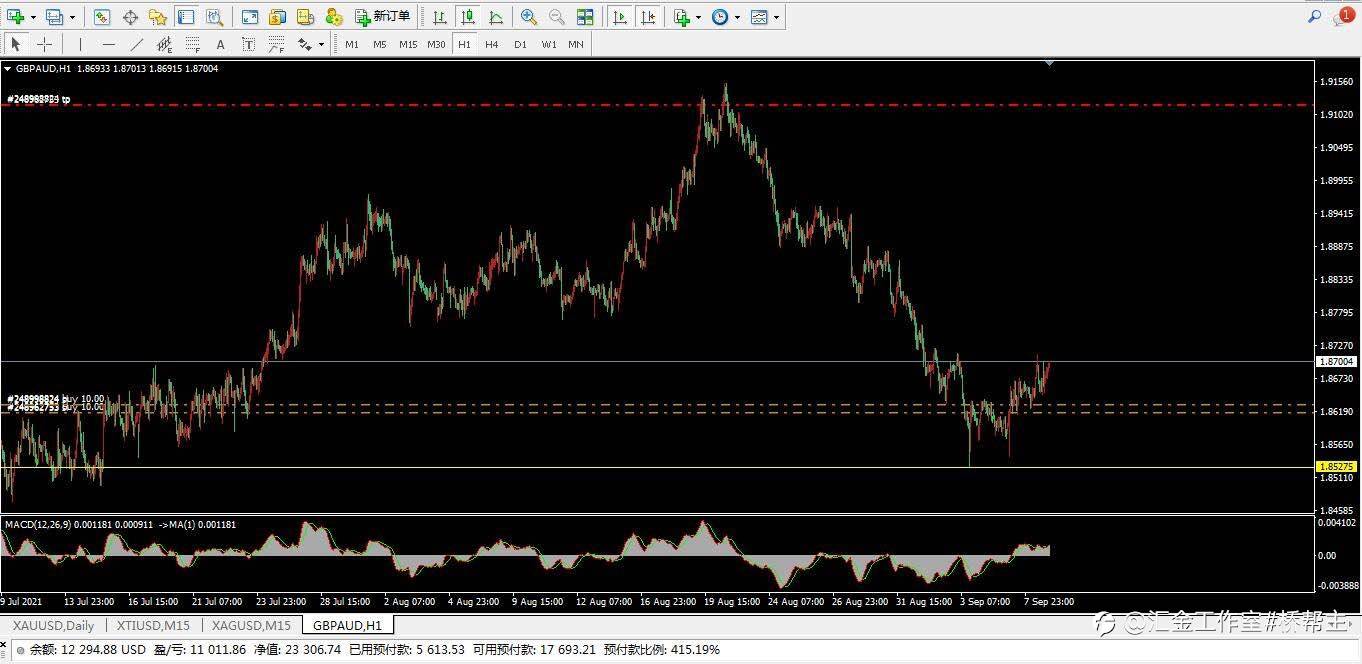The width and height of the screenshot is (1362, 664).
Task: Open the Navigator folder-star icon
Action: coord(158,17)
